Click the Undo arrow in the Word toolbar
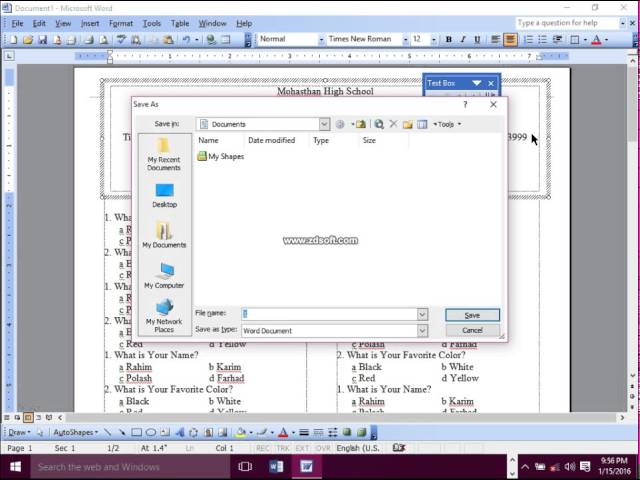The image size is (640, 480). pos(187,40)
